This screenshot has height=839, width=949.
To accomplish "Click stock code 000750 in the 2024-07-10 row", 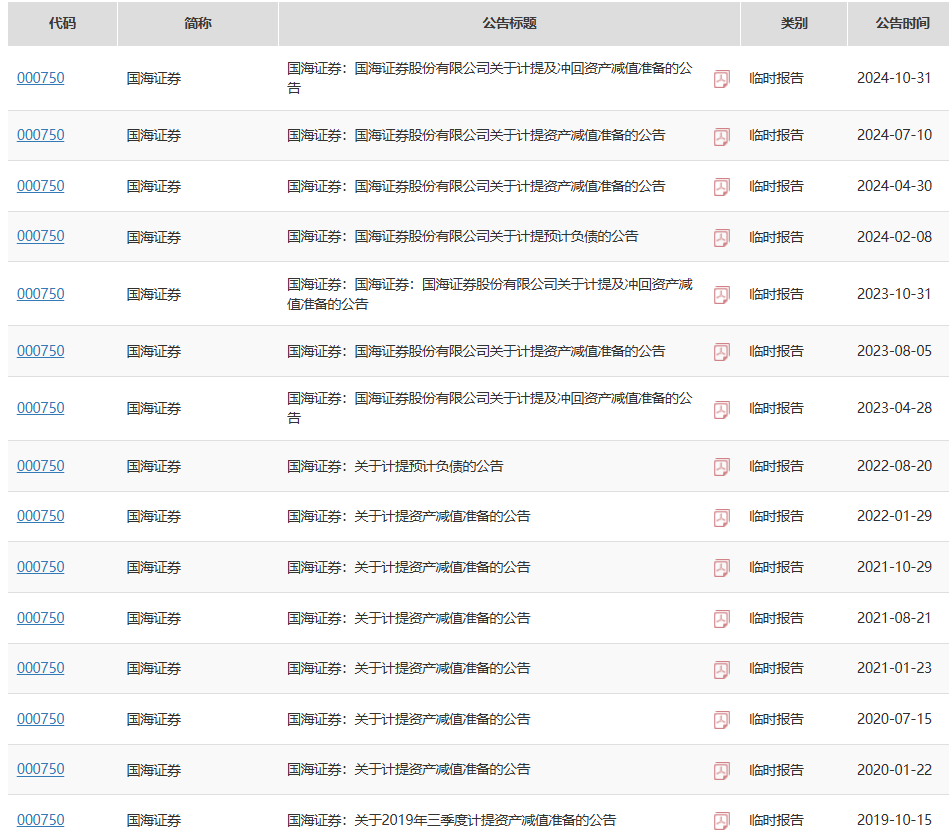I will click(41, 135).
